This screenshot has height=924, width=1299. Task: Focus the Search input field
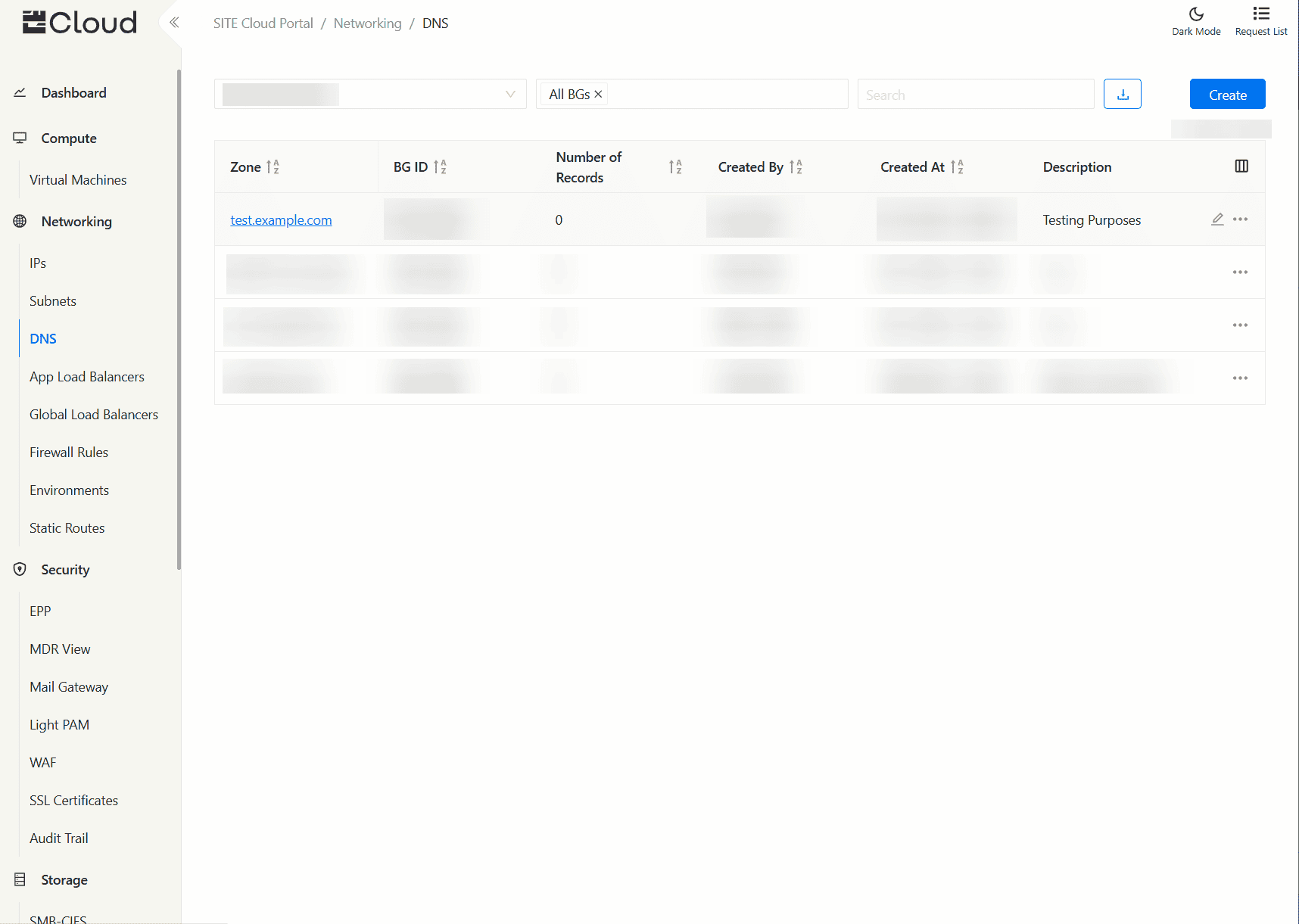pyautogui.click(x=975, y=95)
